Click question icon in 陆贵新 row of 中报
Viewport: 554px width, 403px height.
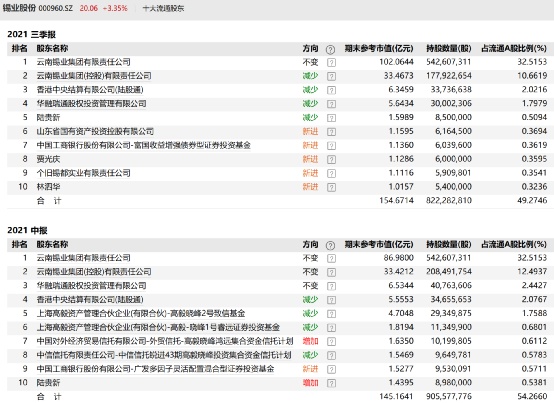tap(331, 383)
